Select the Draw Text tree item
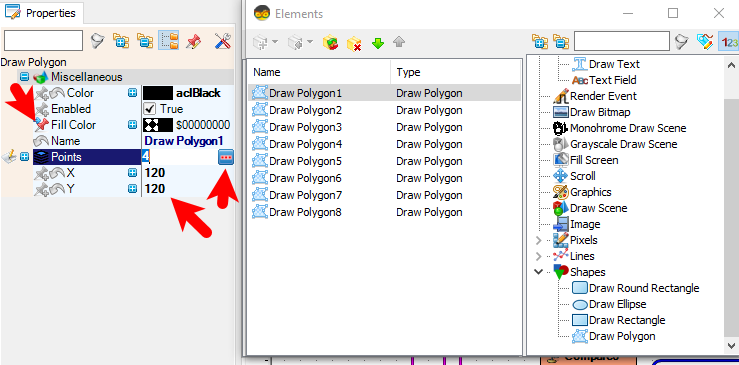This screenshot has width=739, height=365. point(614,64)
